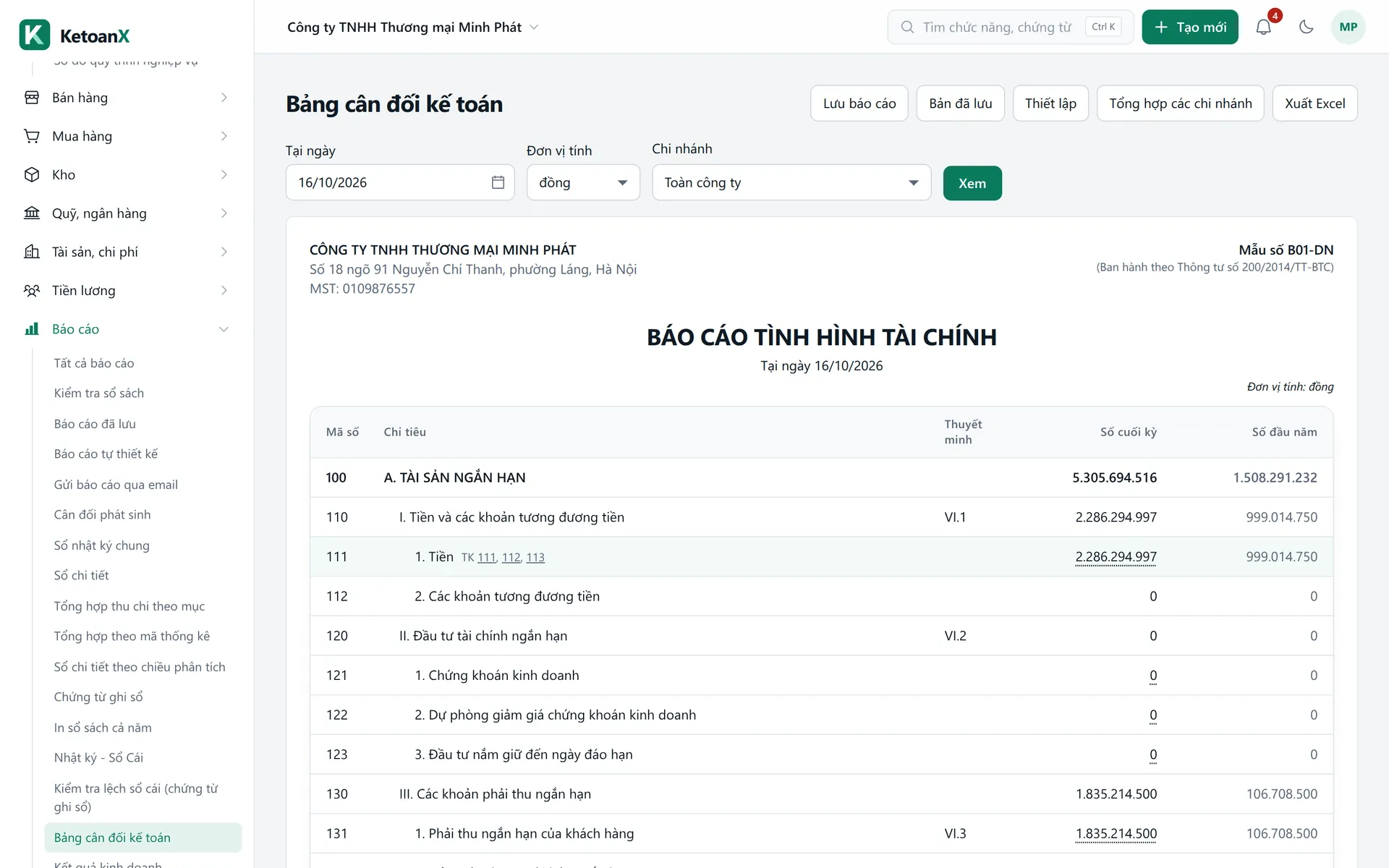Viewport: 1389px width, 868px height.
Task: Click 2.286.294.997 value in row 111
Action: click(1116, 557)
